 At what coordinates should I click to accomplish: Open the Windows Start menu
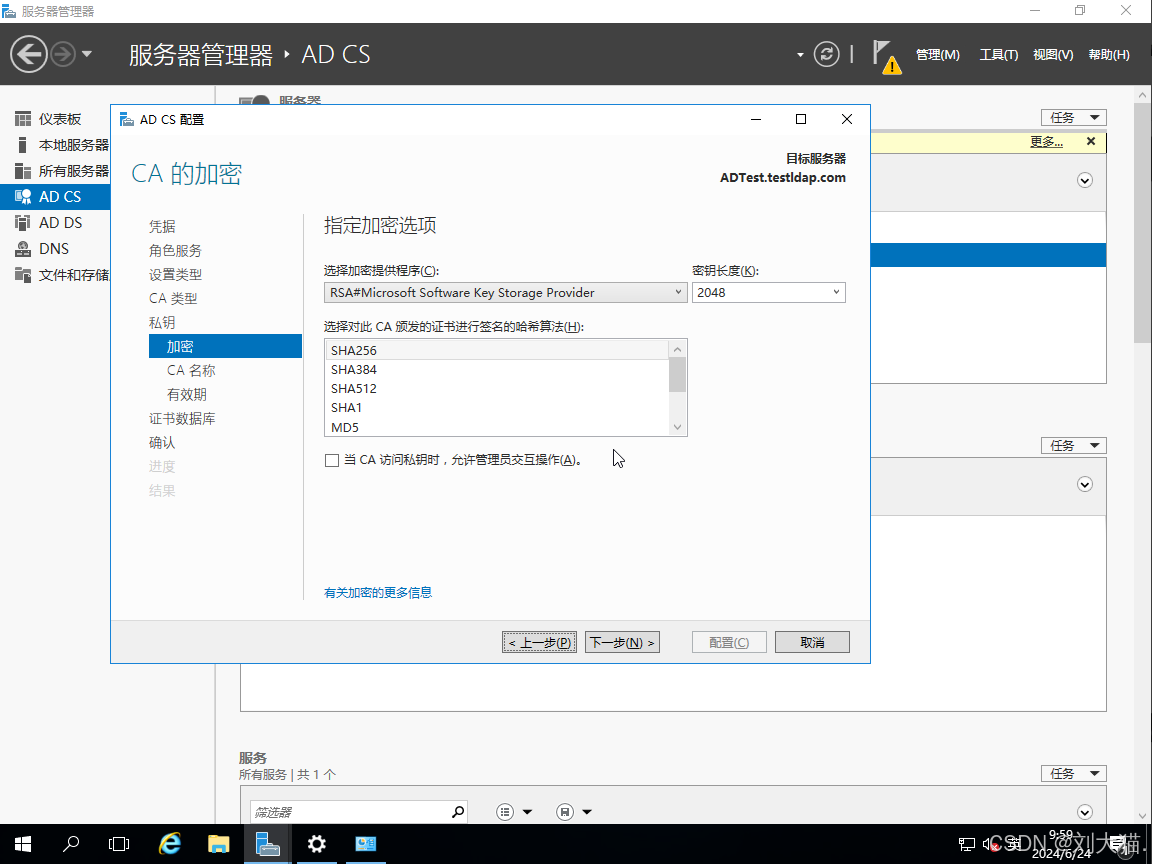coord(23,844)
